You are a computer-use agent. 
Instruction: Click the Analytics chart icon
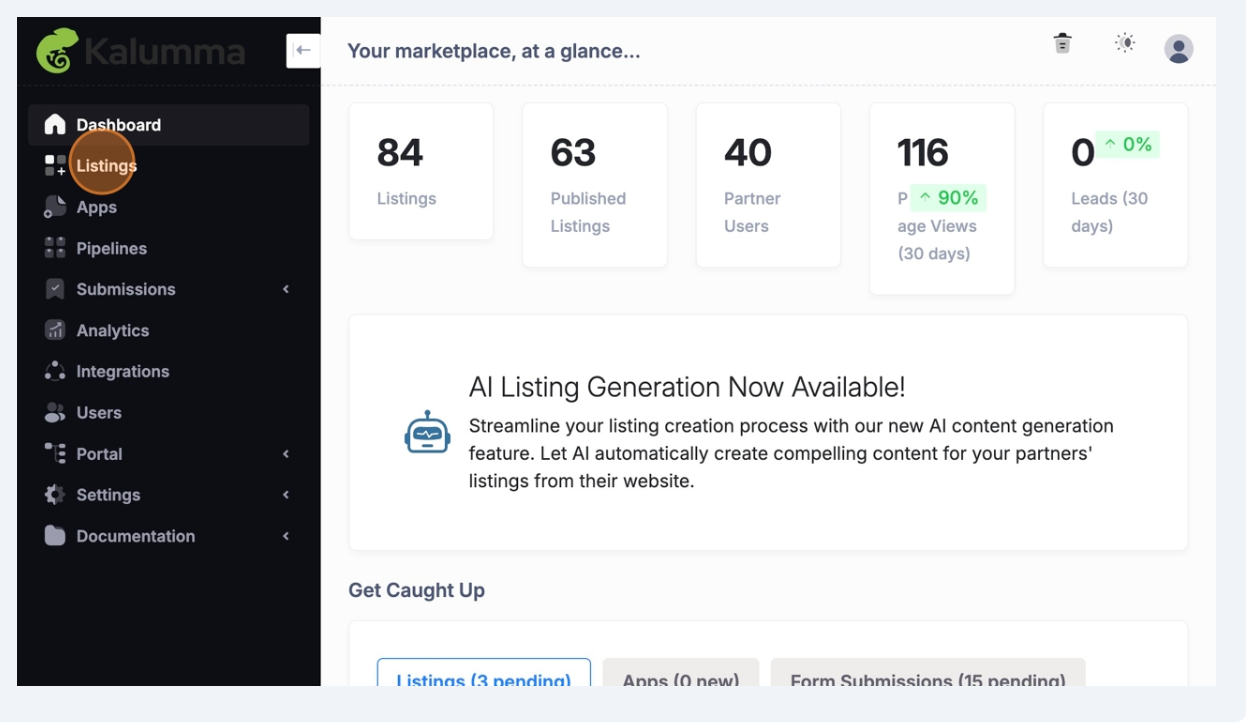55,330
